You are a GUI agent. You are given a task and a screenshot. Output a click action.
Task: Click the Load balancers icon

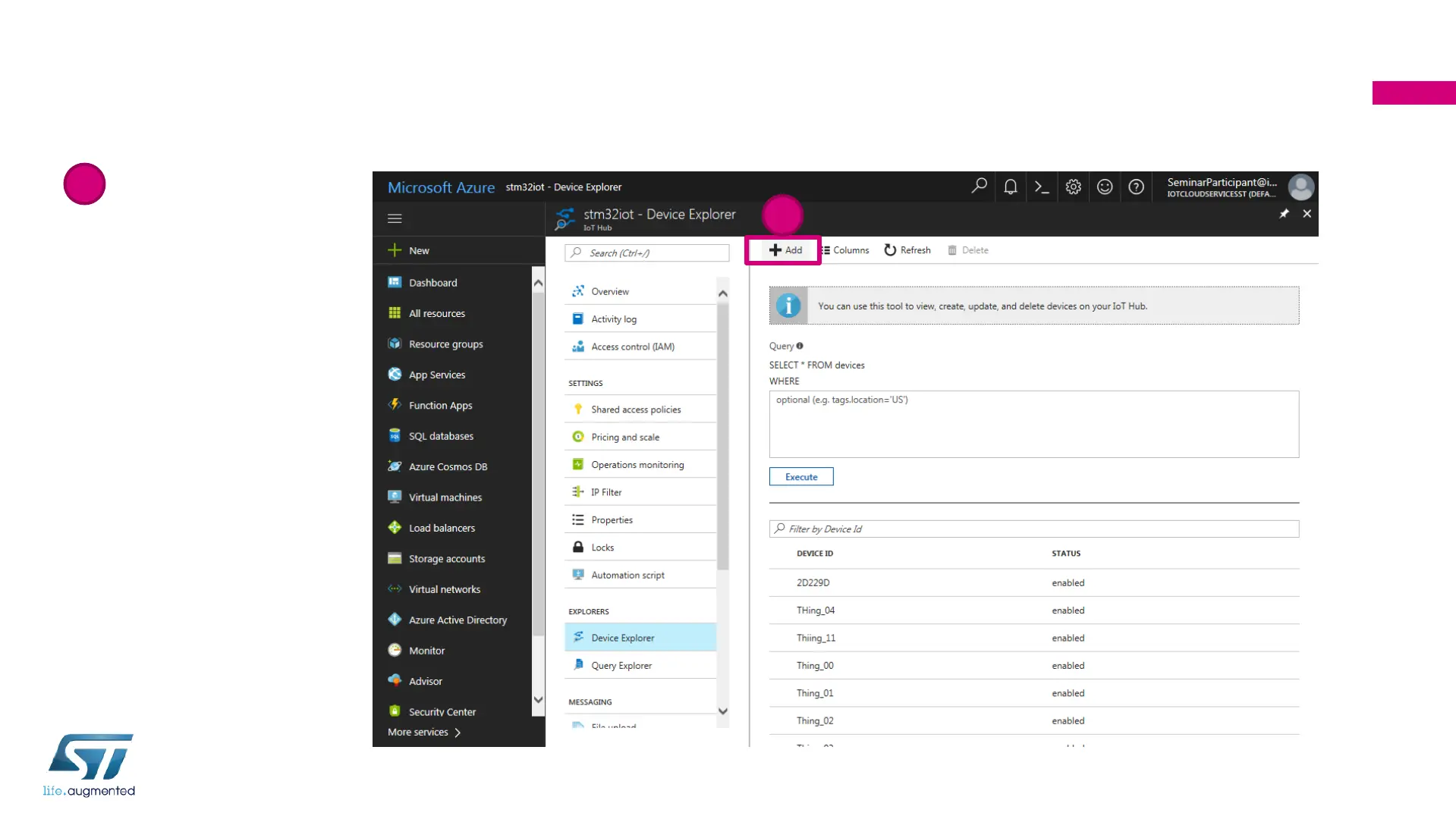coord(395,528)
